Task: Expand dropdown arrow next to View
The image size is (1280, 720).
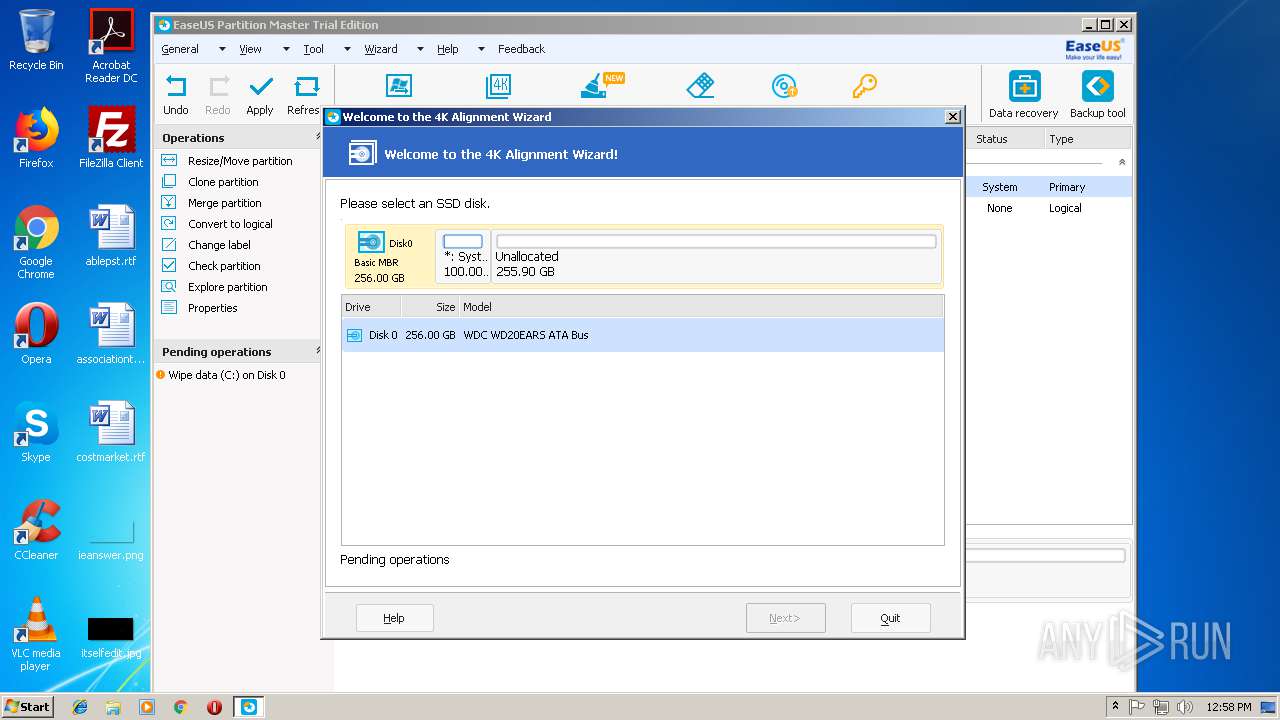Action: click(286, 49)
